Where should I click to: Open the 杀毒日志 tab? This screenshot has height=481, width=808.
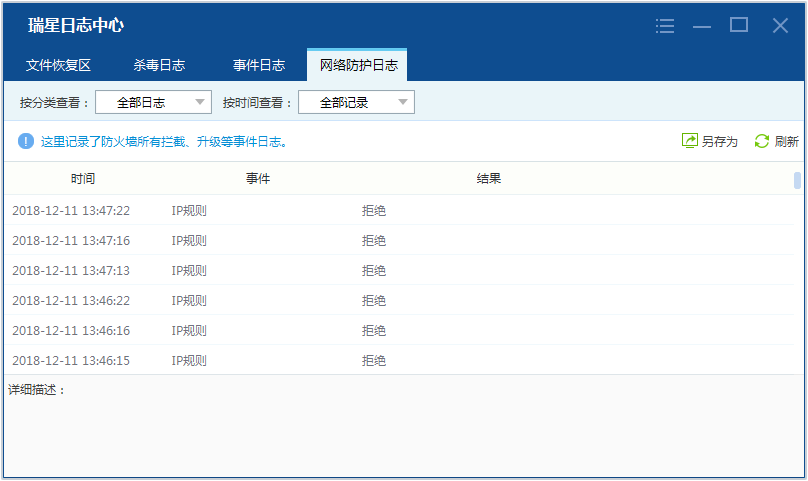[x=159, y=65]
